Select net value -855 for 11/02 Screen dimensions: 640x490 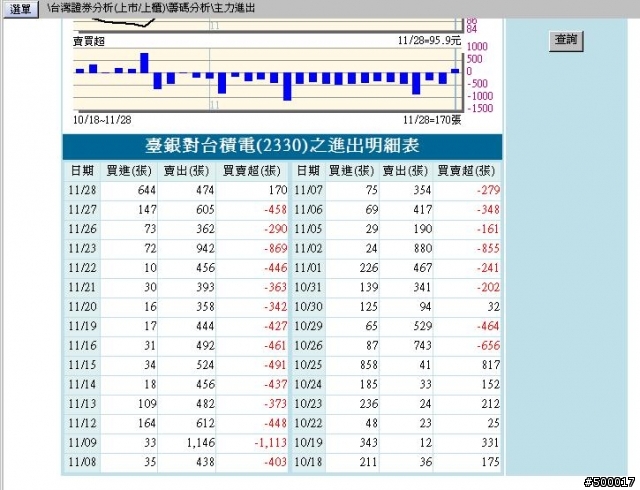488,248
